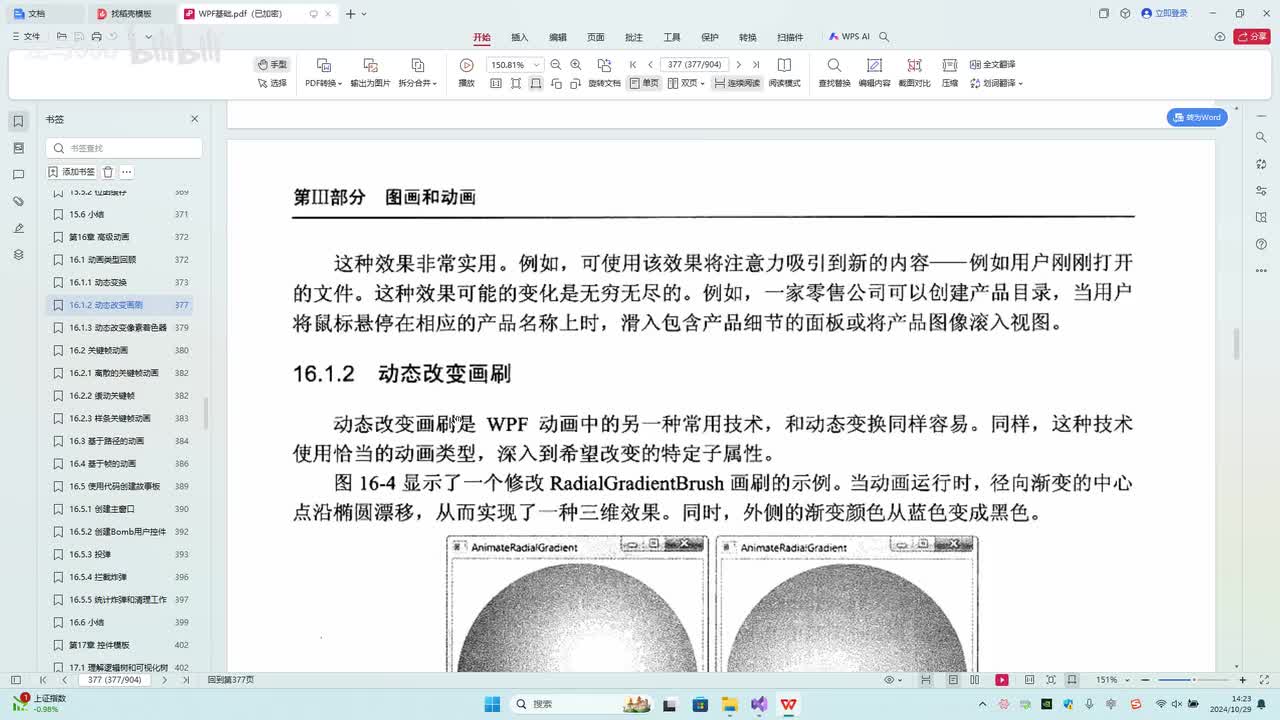This screenshot has height=720, width=1280.
Task: Click the 377 (377/904) page number field in toolbar
Action: click(x=695, y=64)
